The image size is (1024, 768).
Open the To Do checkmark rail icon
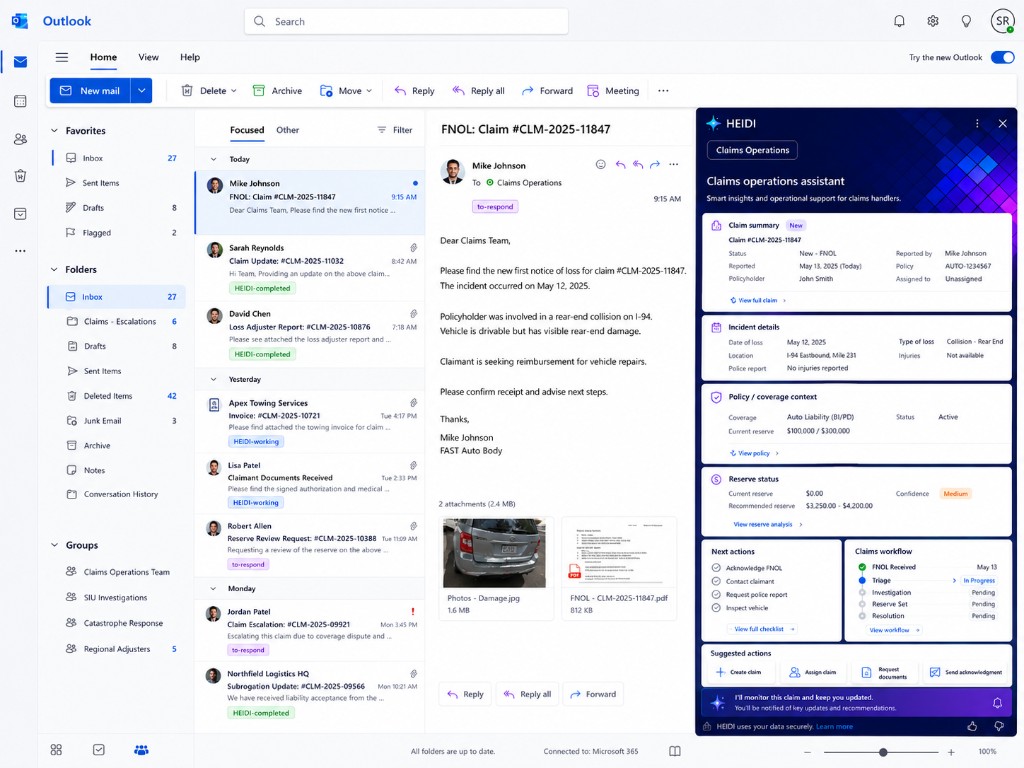click(20, 214)
